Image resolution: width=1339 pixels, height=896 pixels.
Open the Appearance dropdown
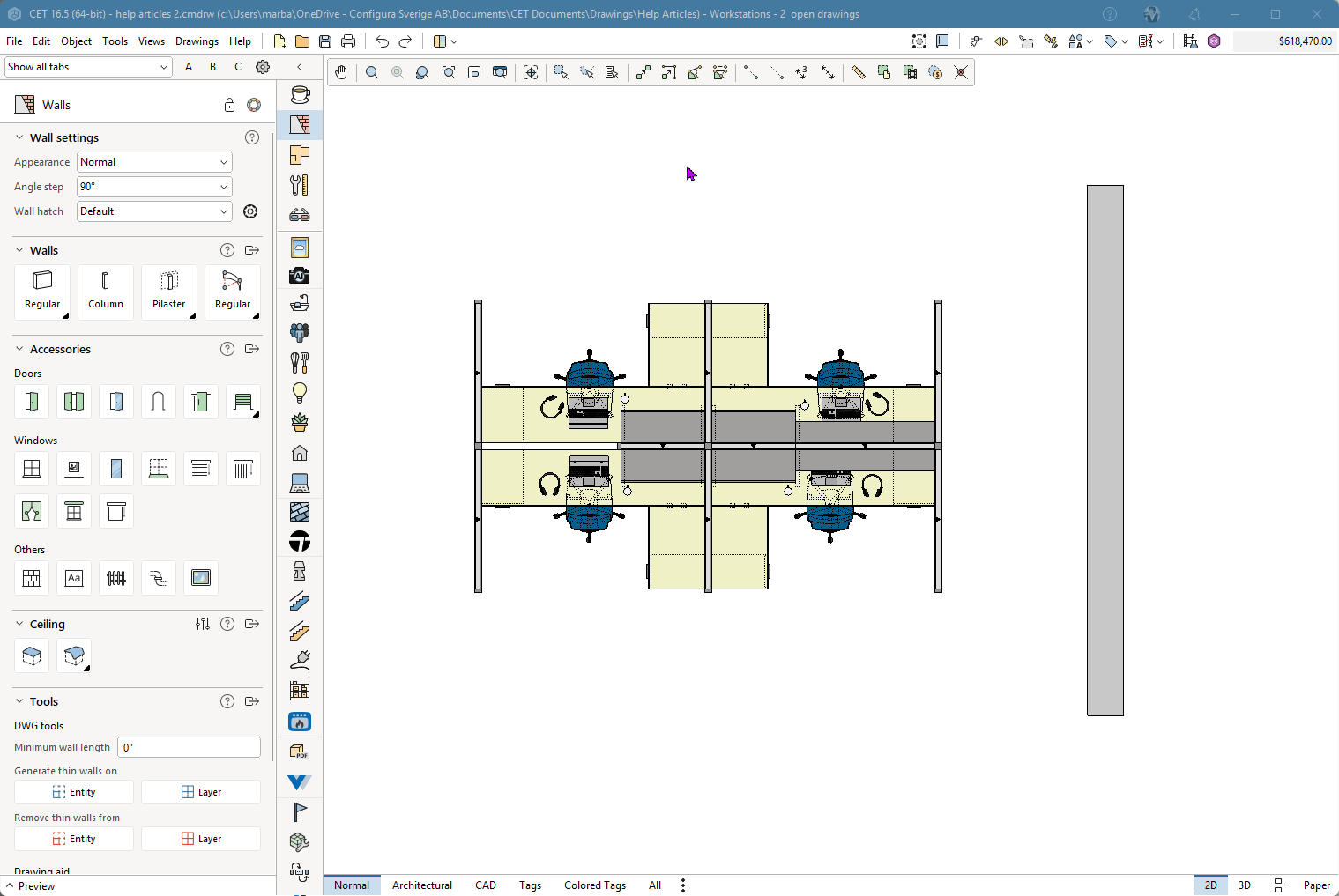(x=154, y=162)
